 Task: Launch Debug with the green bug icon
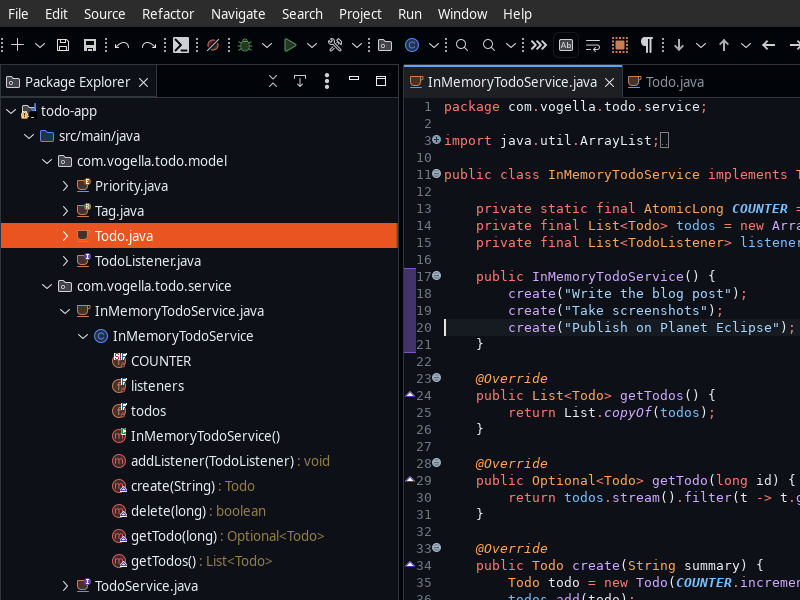click(245, 45)
